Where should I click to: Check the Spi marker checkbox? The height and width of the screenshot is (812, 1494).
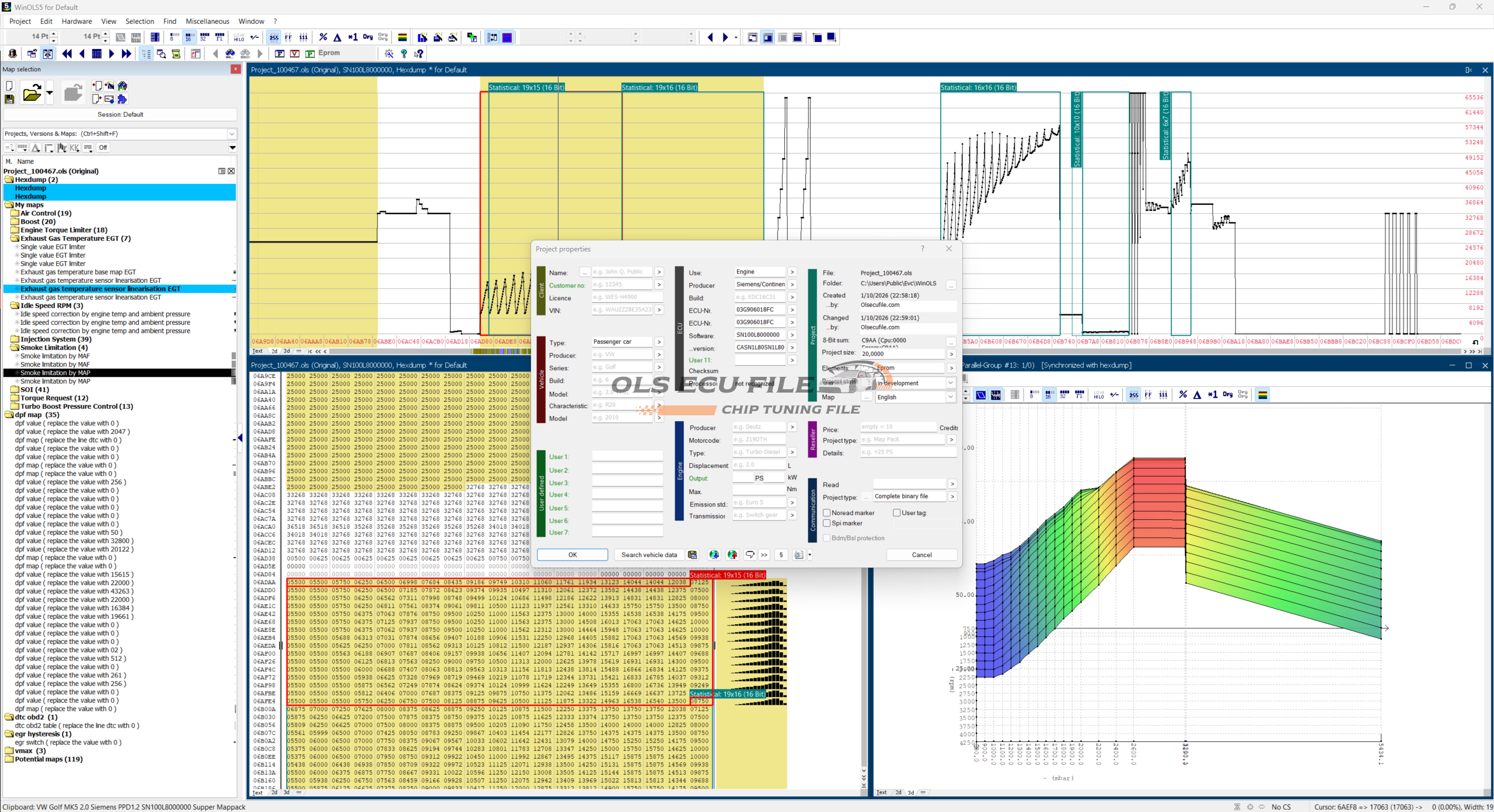827,523
